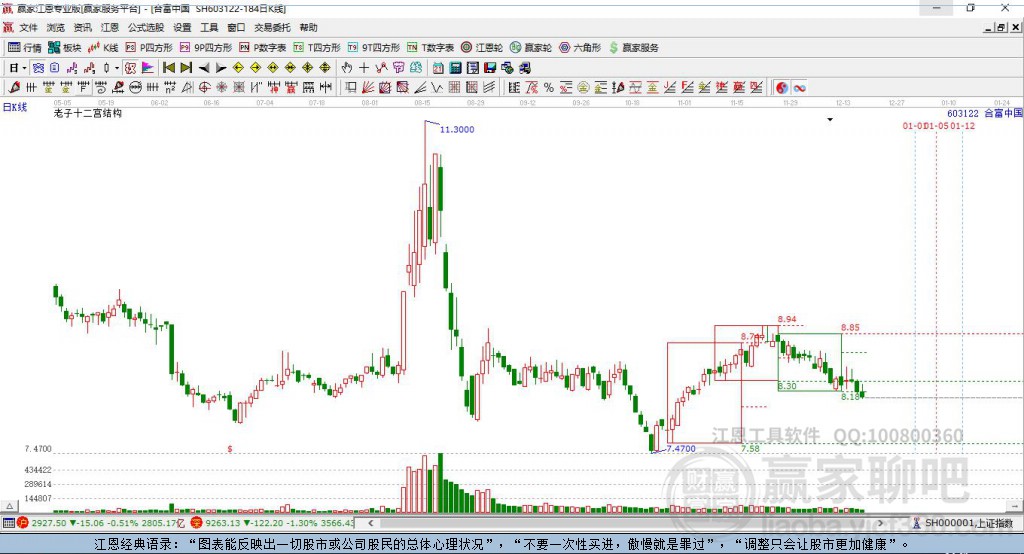Select the empty rectangle drawing tool
This screenshot has width=1024, height=554.
[x=351, y=88]
